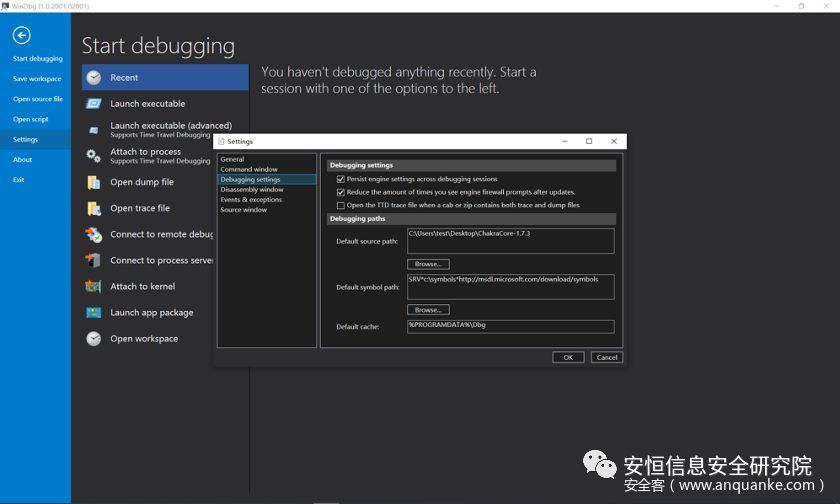This screenshot has width=840, height=504.
Task: Click the Launch executable icon
Action: (x=94, y=103)
